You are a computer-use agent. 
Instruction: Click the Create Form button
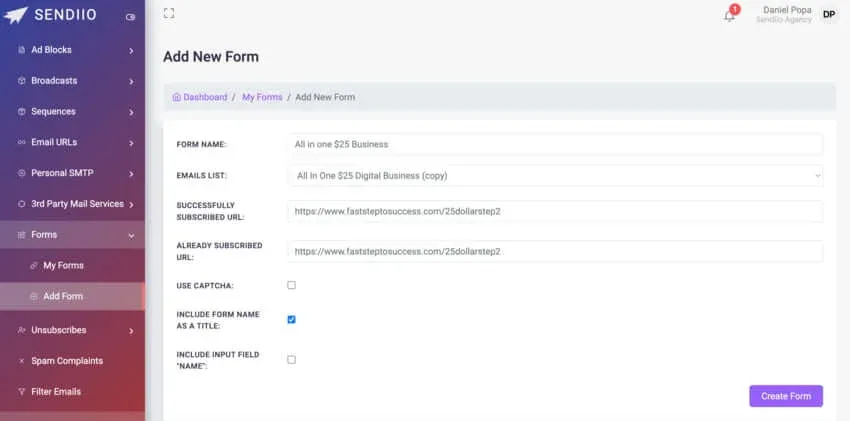tap(785, 396)
